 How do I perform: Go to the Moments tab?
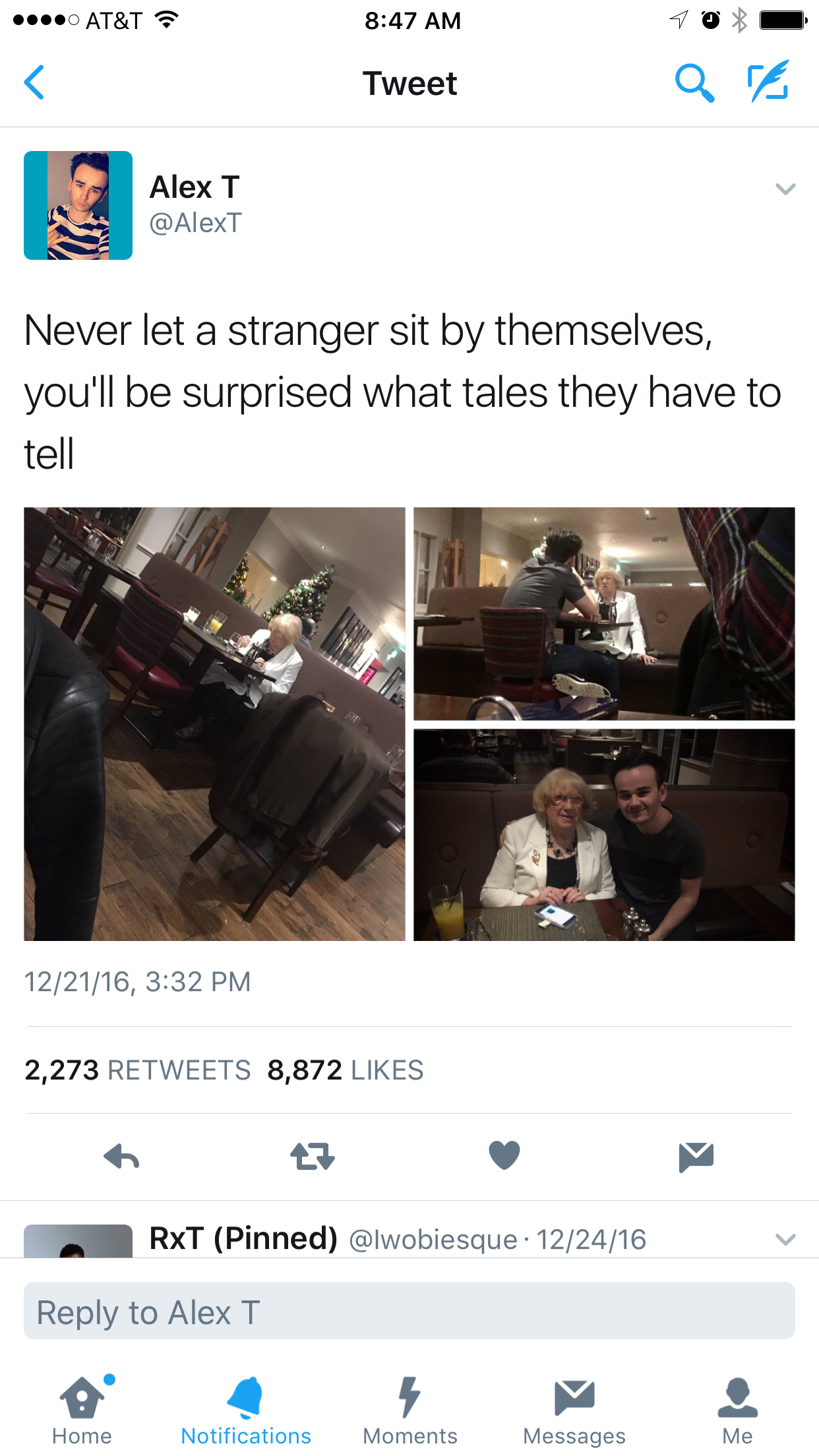tap(410, 1410)
